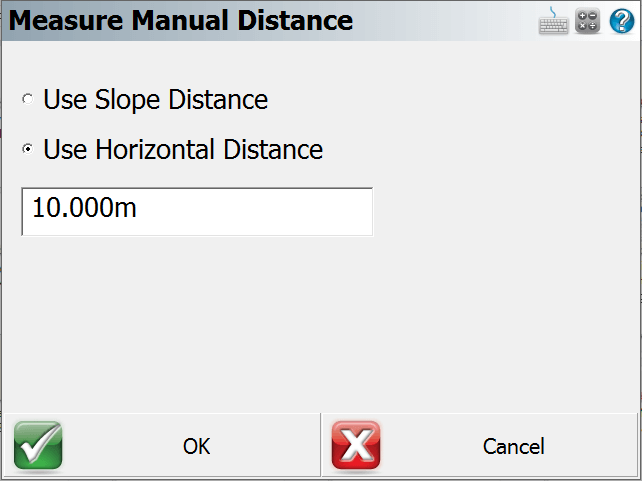This screenshot has height=481, width=642.
Task: Click the "Use Slope Distance" label text
Action: coord(156,99)
